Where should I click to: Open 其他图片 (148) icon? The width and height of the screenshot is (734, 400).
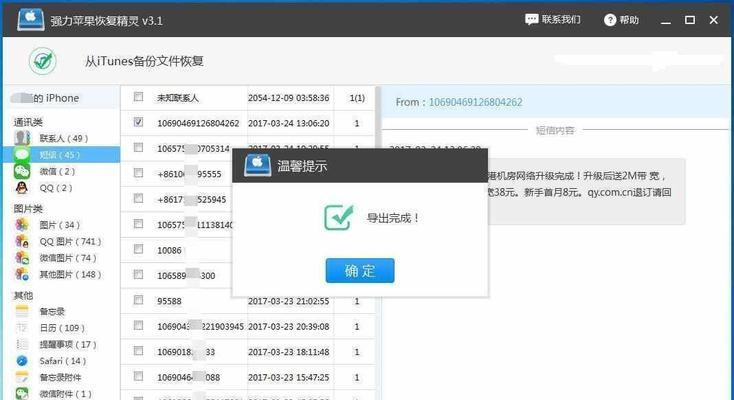22,274
